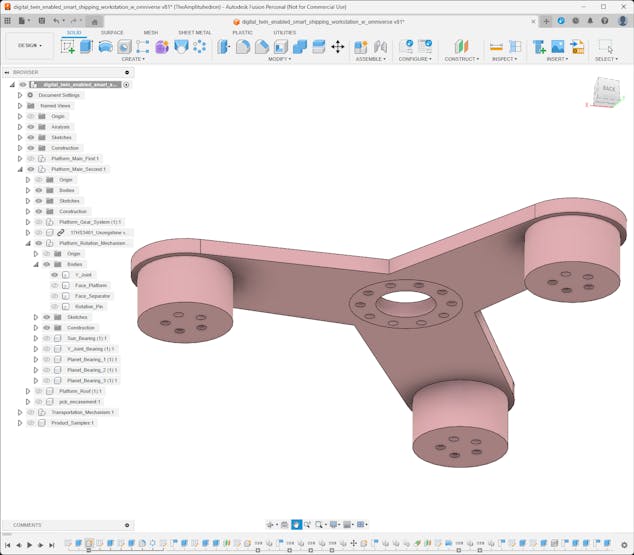This screenshot has width=634, height=555.
Task: Click the timeline Play button
Action: click(x=29, y=545)
